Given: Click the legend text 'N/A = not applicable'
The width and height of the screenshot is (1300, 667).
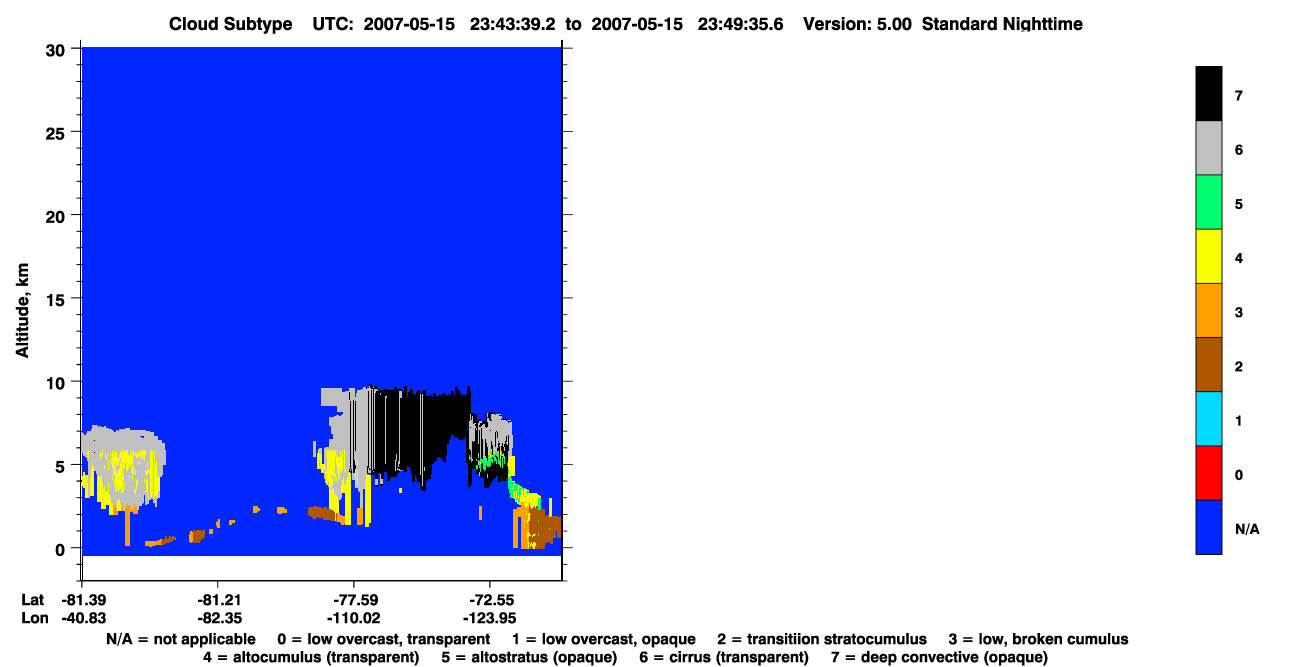Looking at the screenshot, I should click(180, 639).
